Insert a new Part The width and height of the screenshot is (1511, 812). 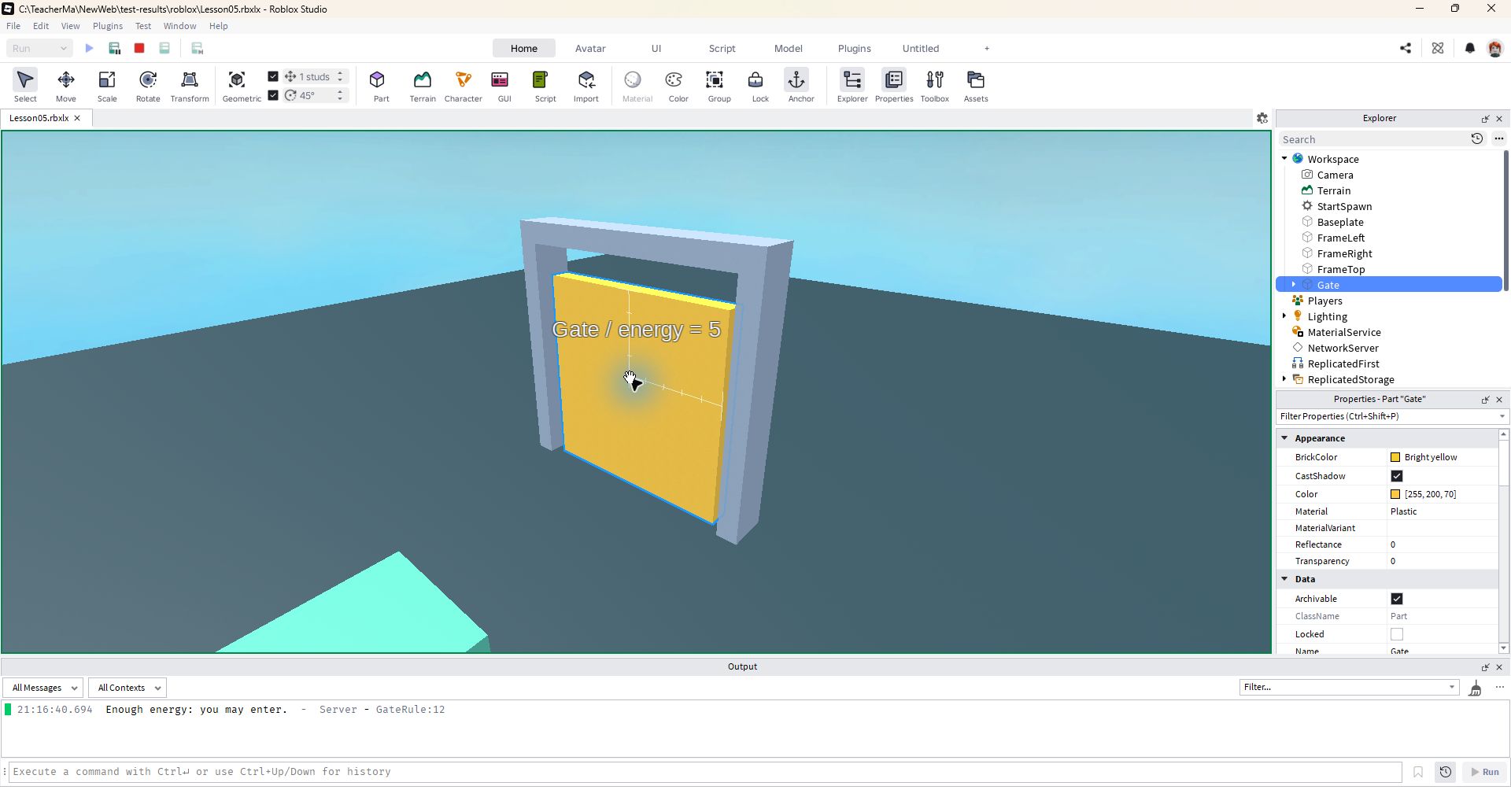click(x=381, y=86)
